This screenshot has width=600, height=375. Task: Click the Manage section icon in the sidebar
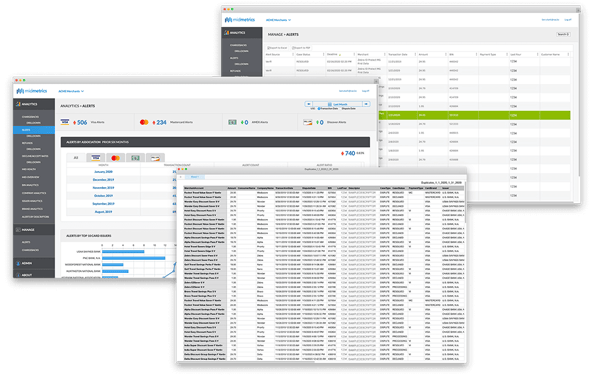18,230
